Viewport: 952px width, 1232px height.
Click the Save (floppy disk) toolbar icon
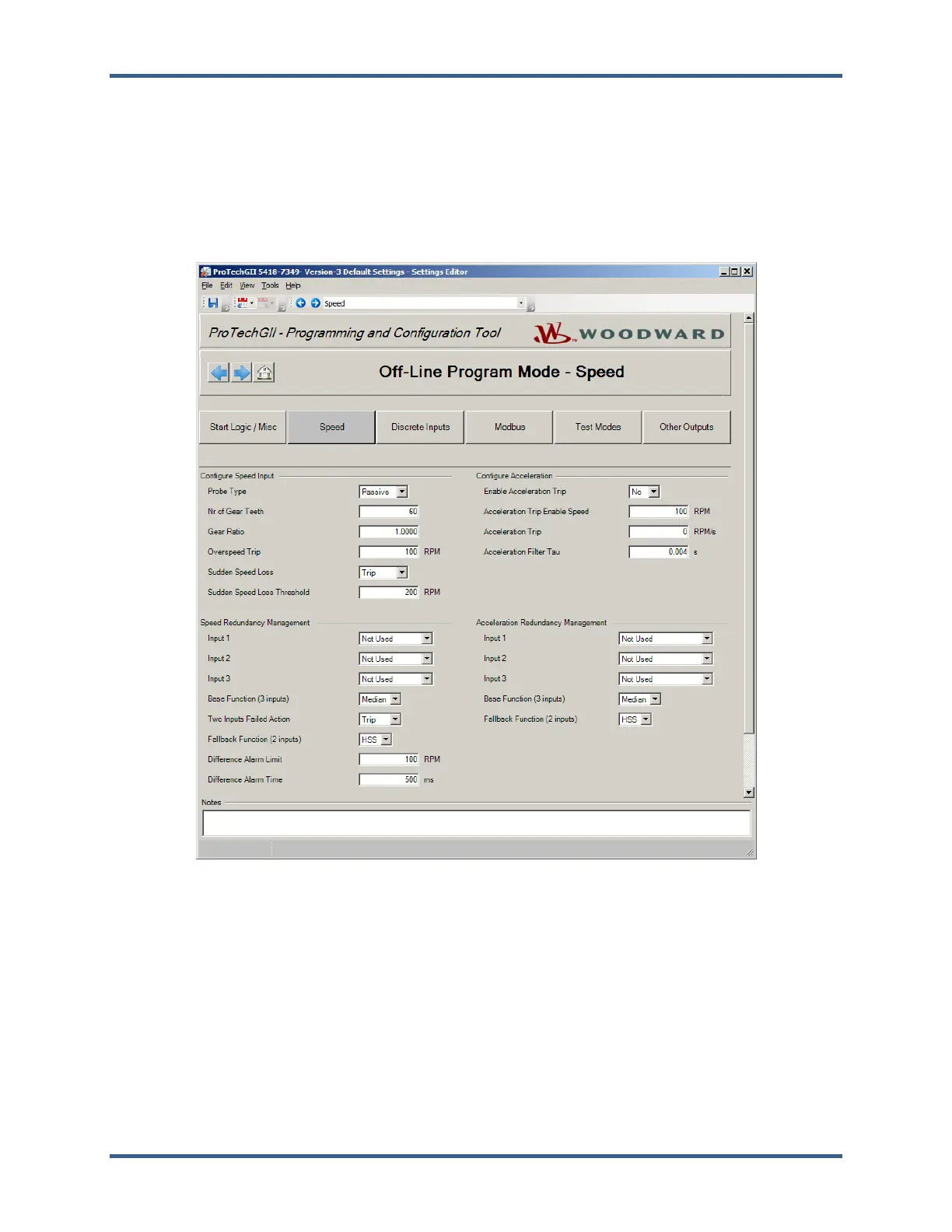click(213, 303)
